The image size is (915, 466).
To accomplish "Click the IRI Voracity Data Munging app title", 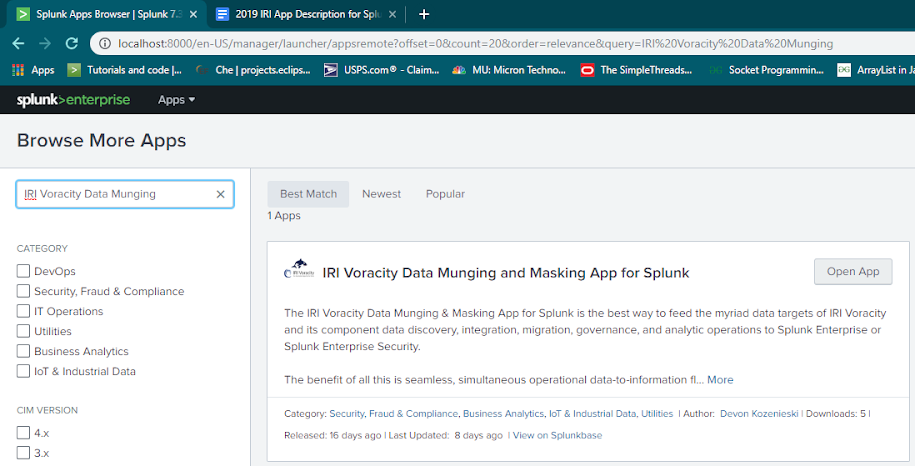I will 506,273.
